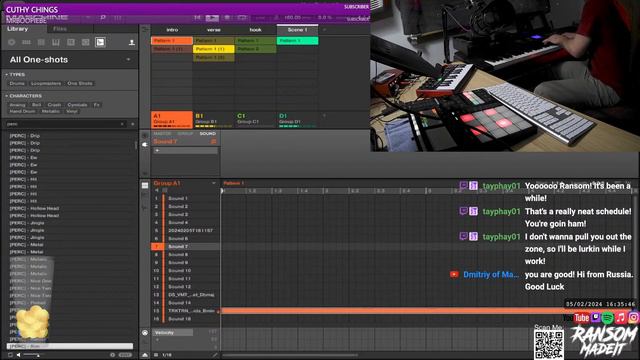Open the Group A1 dropdown arrow

tap(213, 183)
